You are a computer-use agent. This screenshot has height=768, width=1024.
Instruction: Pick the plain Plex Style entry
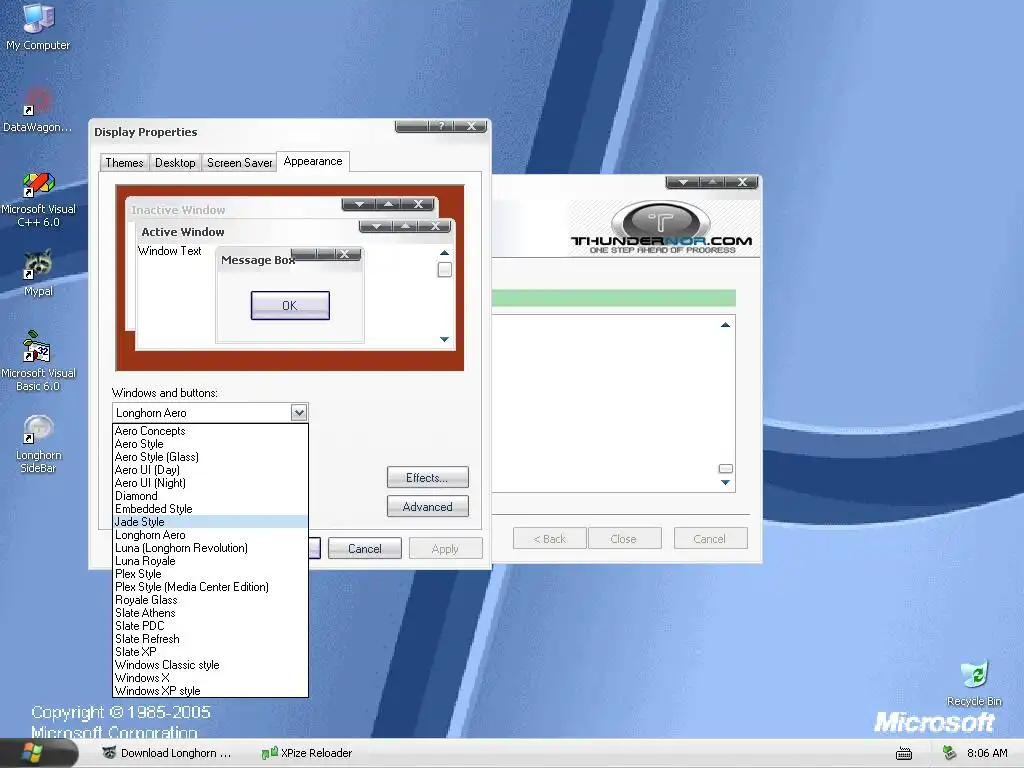coord(210,574)
